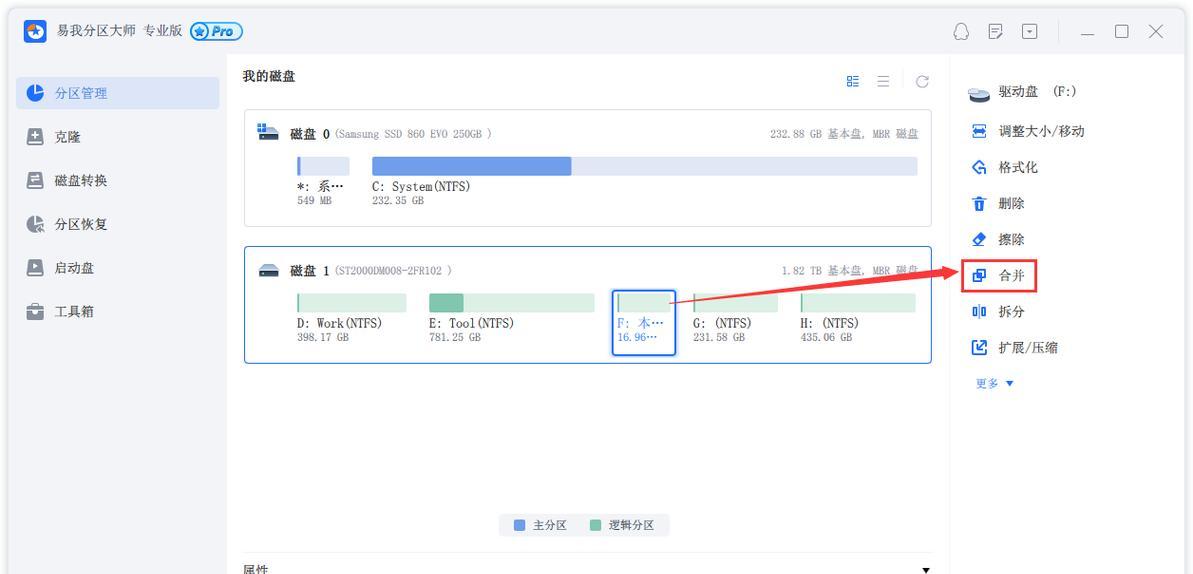The height and width of the screenshot is (574, 1193).
Task: Click the 分区恢复 recovery icon
Action: 35,225
